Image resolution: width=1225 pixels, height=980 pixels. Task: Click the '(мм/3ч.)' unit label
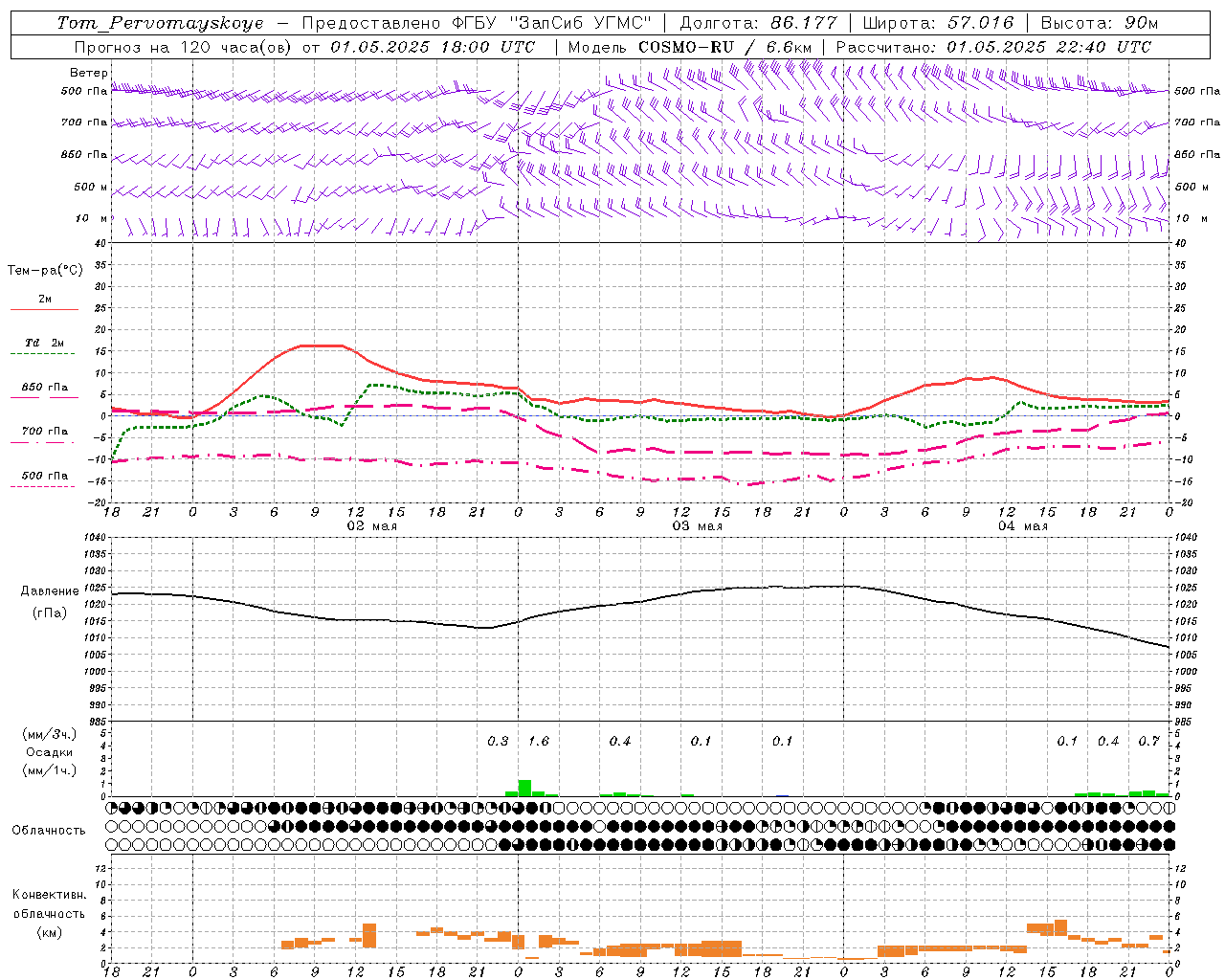50,735
